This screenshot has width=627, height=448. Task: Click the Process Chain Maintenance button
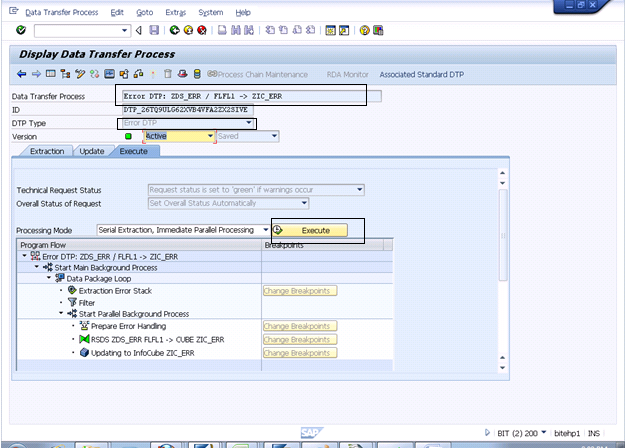coord(258,74)
